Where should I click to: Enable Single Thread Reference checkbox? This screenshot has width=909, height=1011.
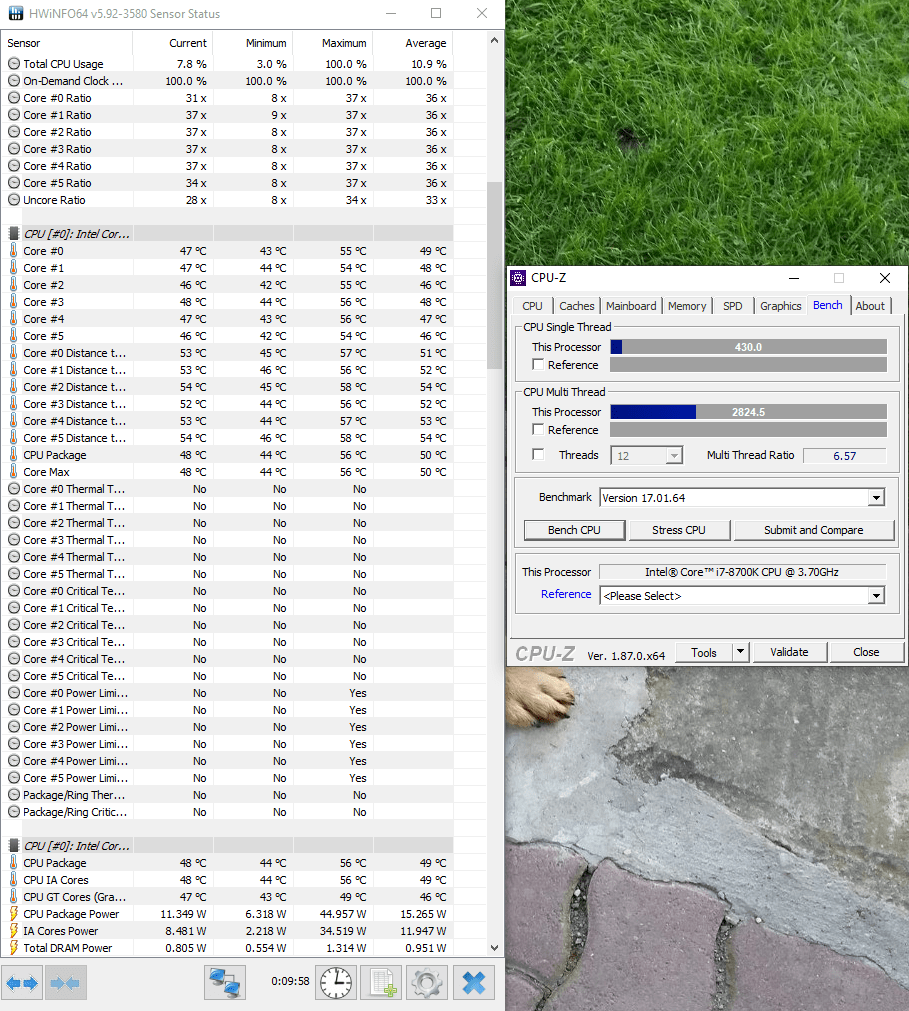click(x=538, y=364)
